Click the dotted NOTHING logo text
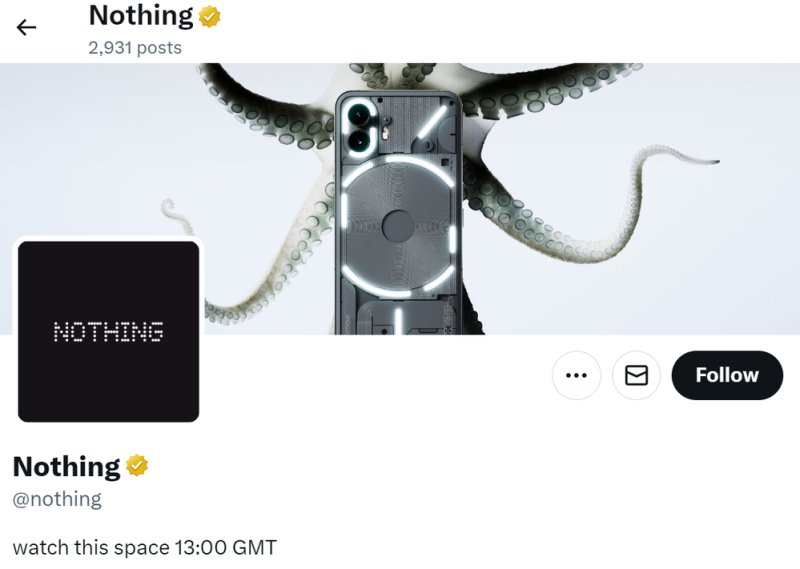 108,332
